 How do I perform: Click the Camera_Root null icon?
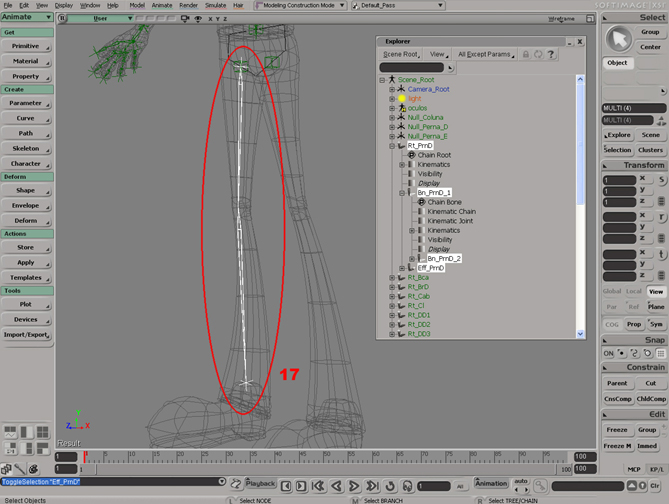click(x=402, y=89)
